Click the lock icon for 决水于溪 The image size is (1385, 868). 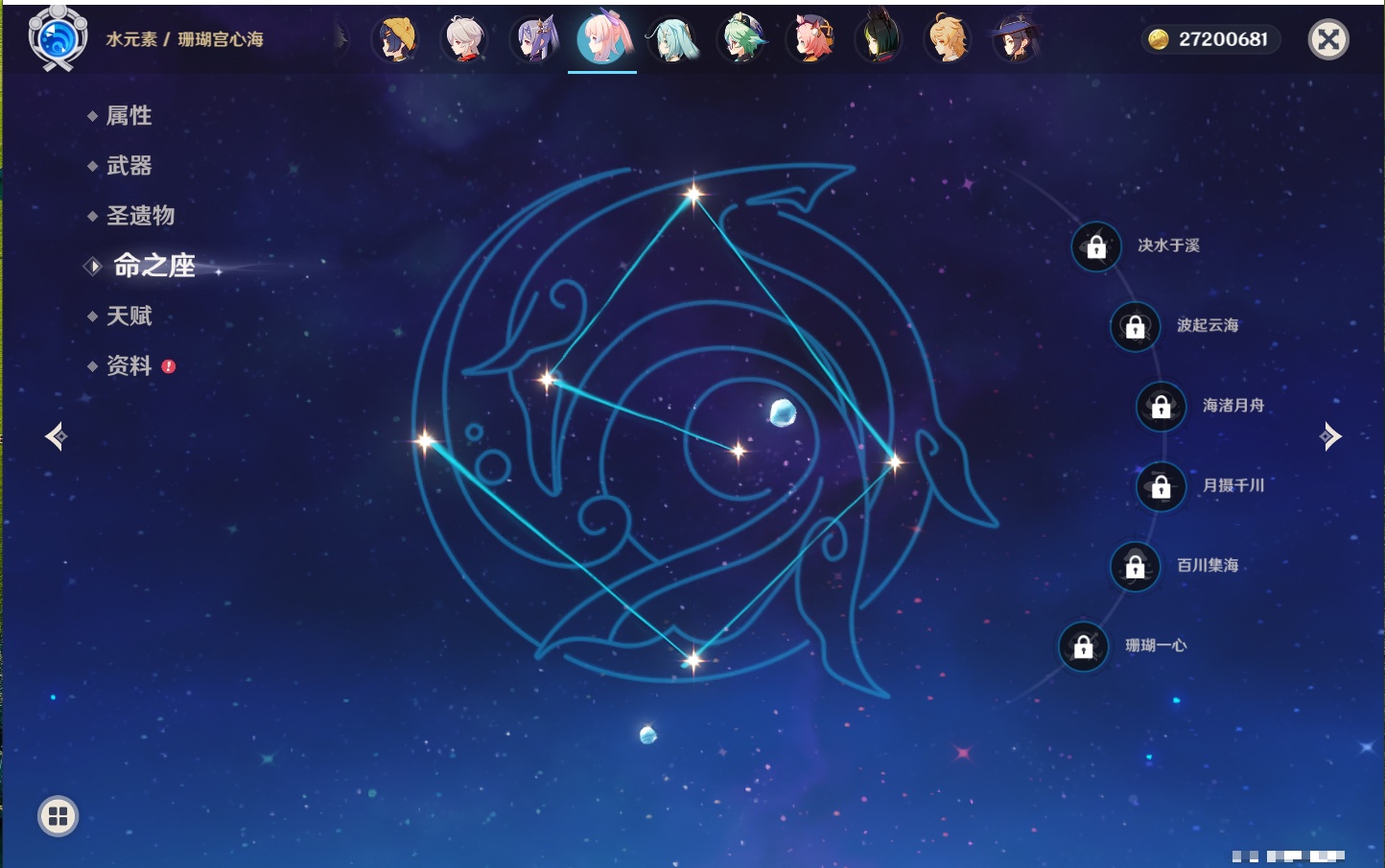tap(1096, 246)
